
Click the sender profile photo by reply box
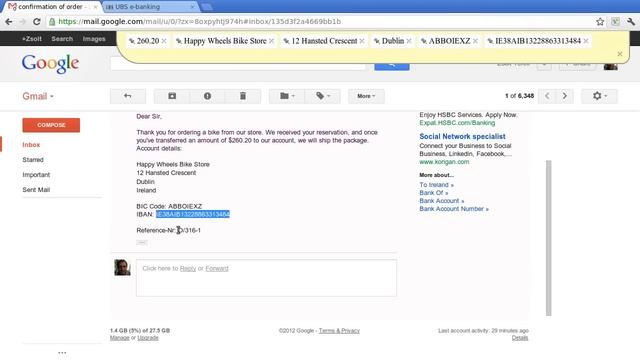point(122,267)
